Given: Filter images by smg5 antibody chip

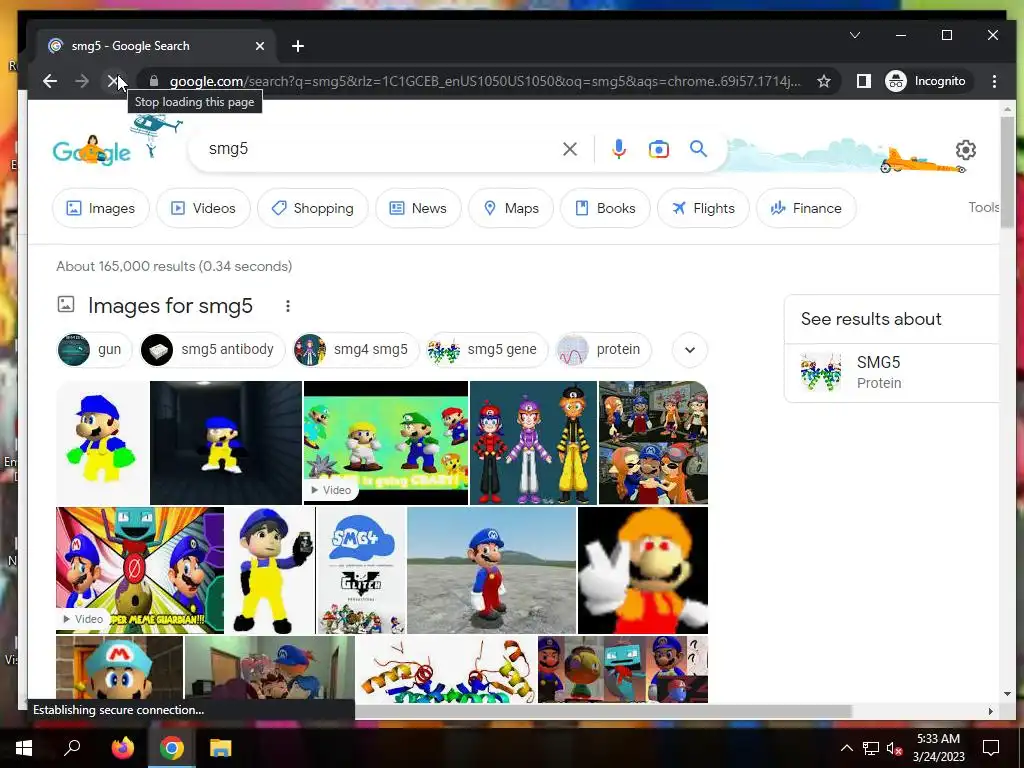Looking at the screenshot, I should pyautogui.click(x=212, y=349).
